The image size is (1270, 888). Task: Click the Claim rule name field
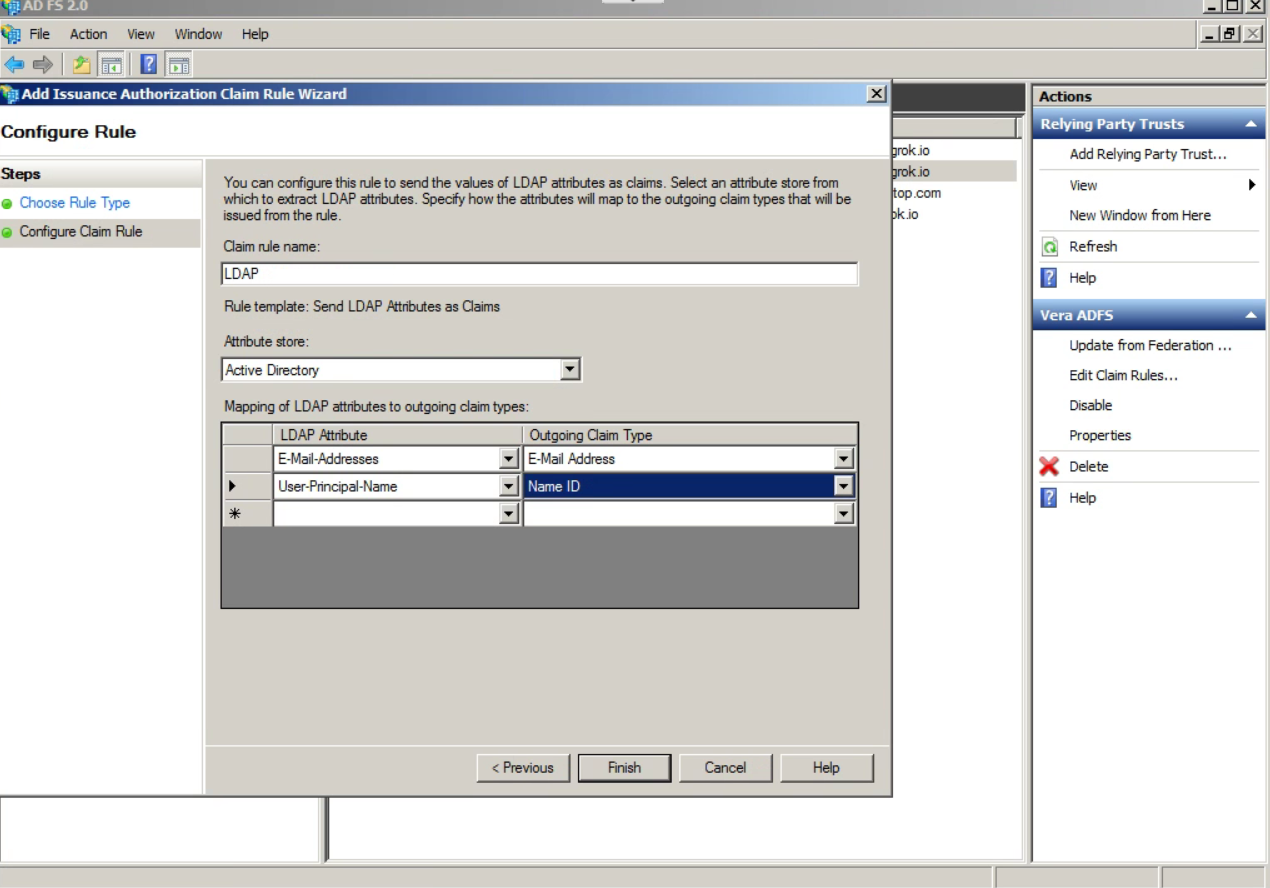pyautogui.click(x=539, y=274)
